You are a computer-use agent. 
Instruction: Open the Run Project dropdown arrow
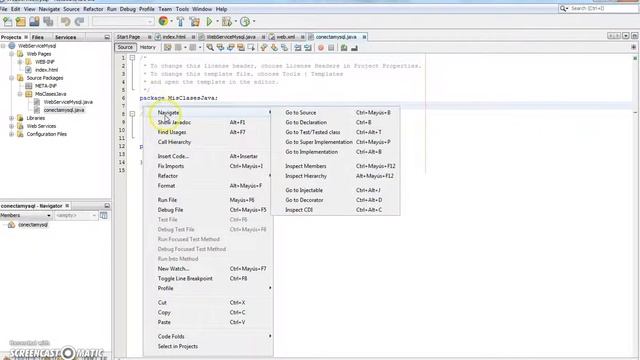click(217, 22)
